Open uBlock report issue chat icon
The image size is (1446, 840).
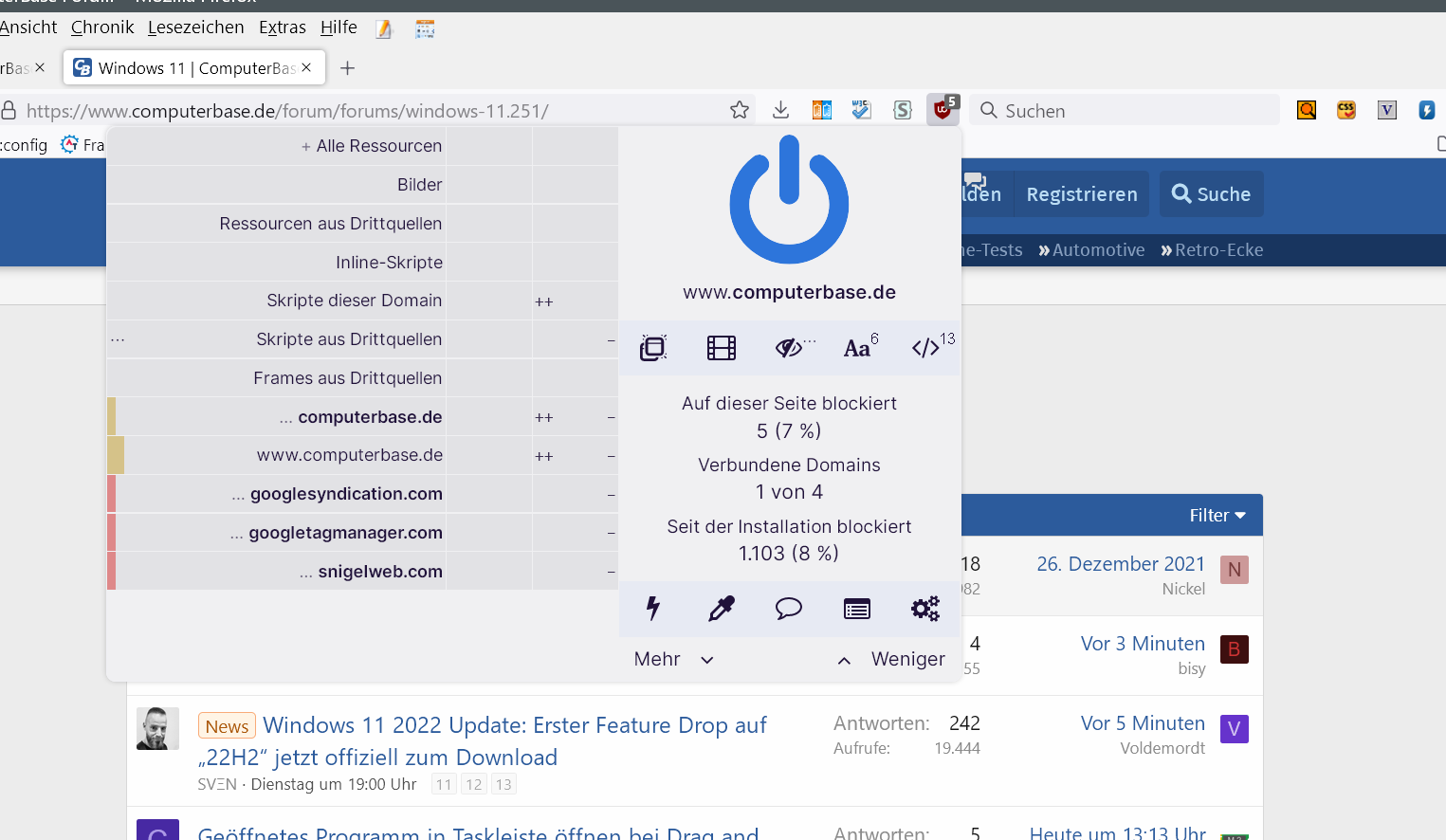tap(789, 609)
